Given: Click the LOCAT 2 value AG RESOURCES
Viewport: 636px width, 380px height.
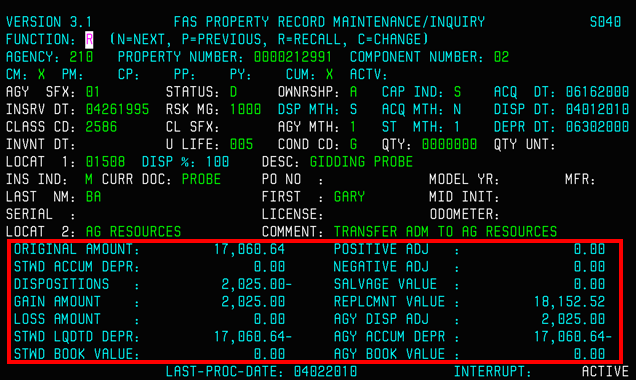Looking at the screenshot, I should pos(133,232).
